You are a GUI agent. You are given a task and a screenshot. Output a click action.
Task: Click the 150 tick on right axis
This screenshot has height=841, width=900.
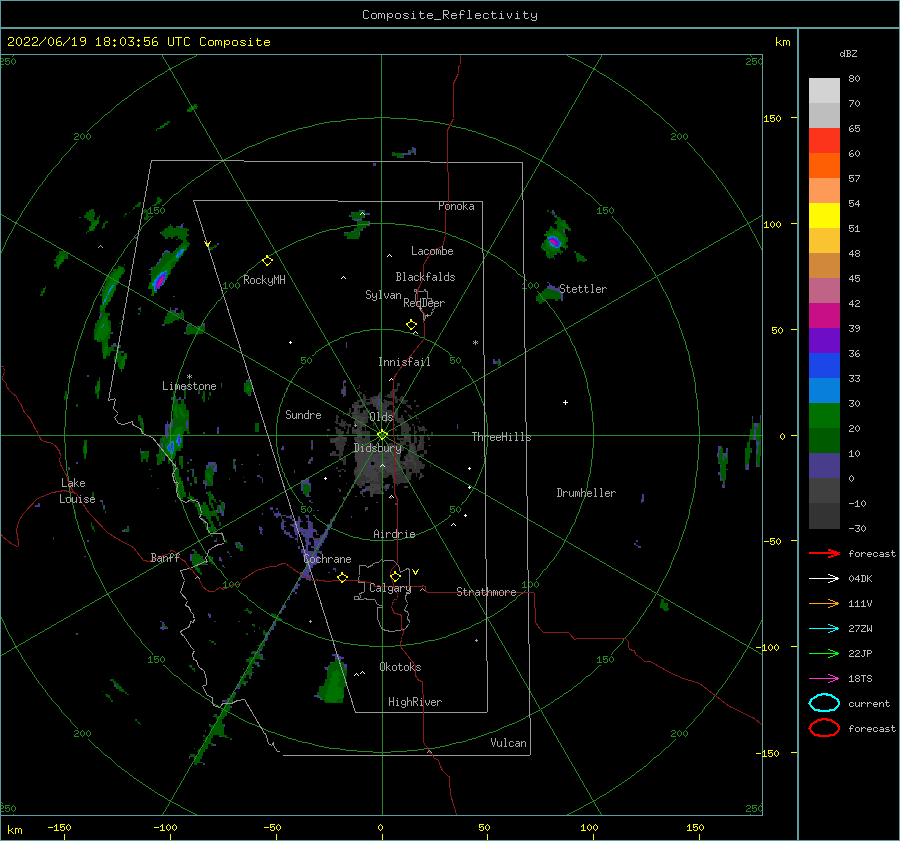click(x=772, y=118)
